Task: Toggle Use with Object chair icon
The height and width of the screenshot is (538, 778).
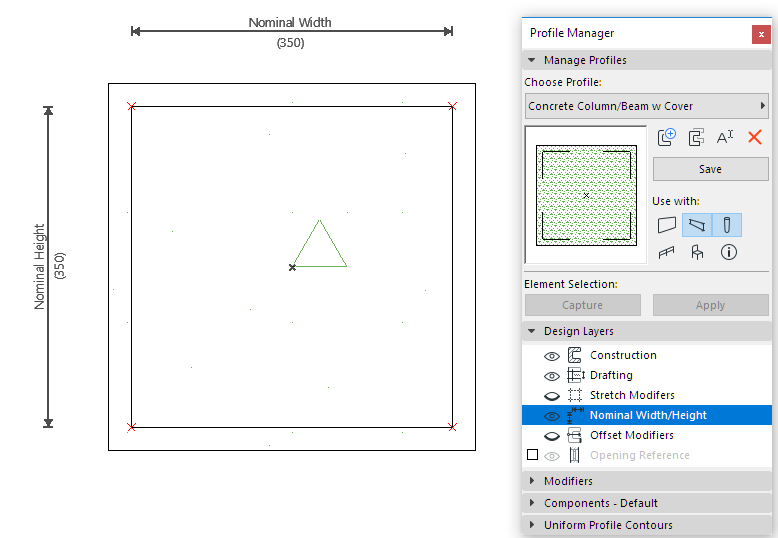Action: (x=697, y=253)
